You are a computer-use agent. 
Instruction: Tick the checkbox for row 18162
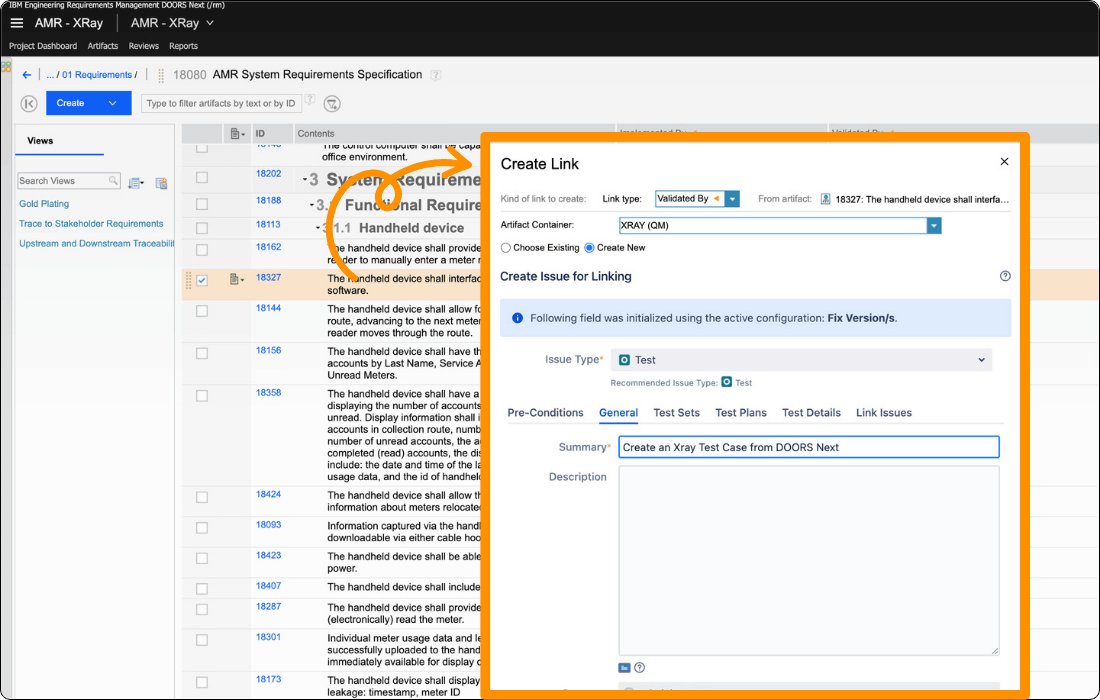coord(202,250)
